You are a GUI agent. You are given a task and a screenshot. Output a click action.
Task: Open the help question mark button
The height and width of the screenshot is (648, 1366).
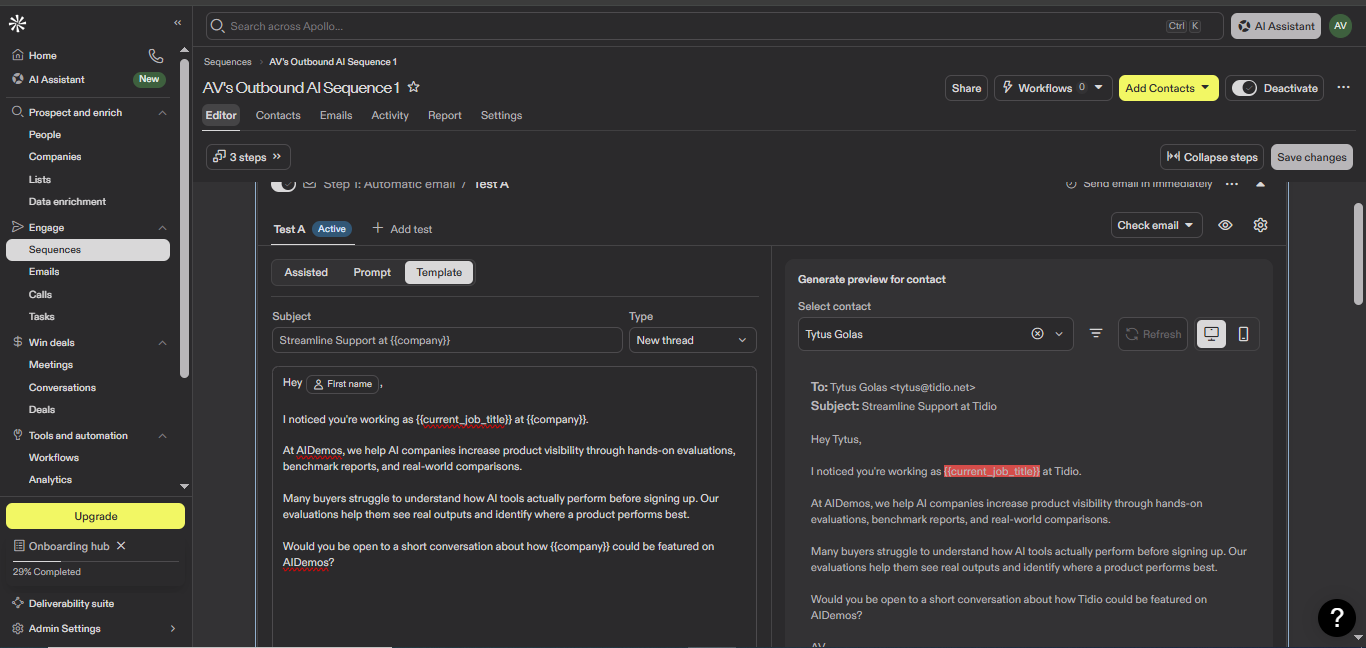(x=1337, y=617)
